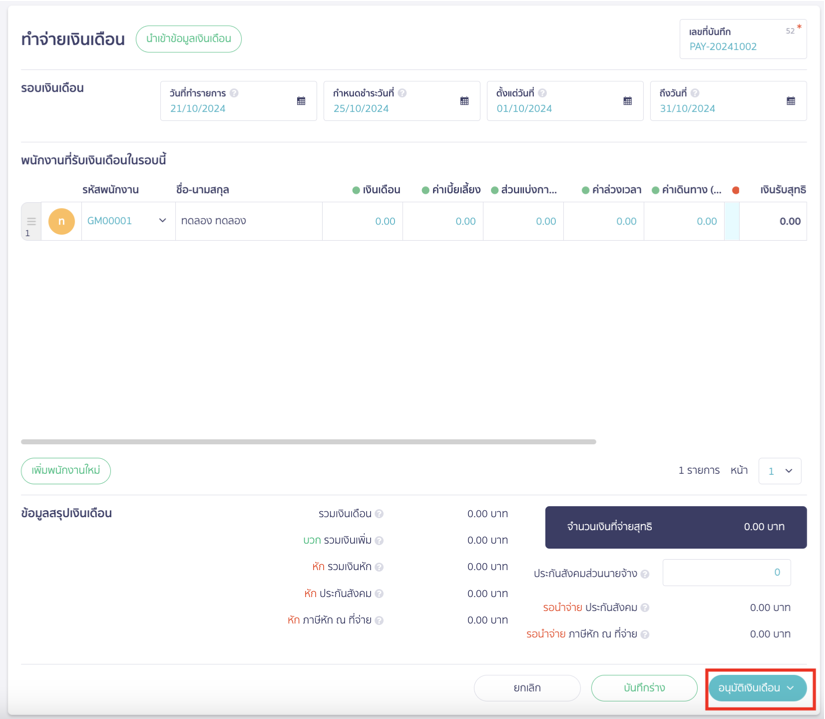
Task: Click the ยกเลิก button
Action: click(x=527, y=688)
